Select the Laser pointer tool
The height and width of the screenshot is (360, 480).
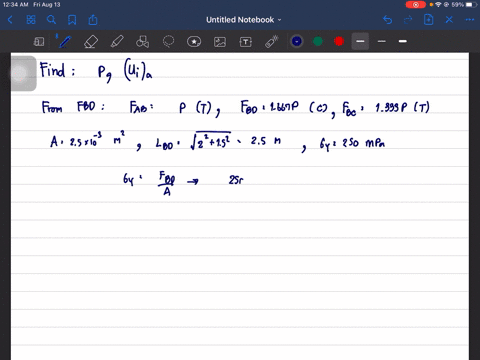coord(272,42)
